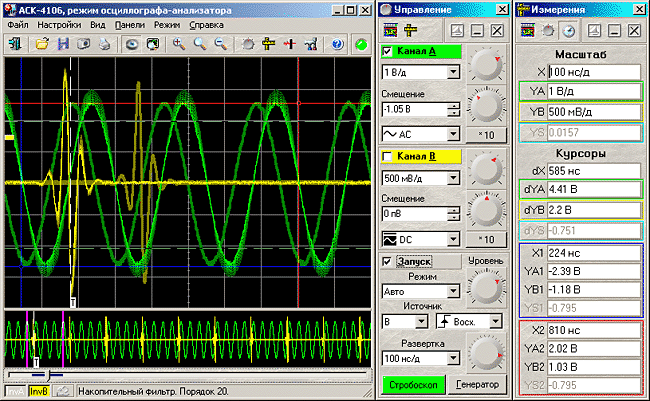
Task: Click the zoom in magnifier icon
Action: coord(180,45)
